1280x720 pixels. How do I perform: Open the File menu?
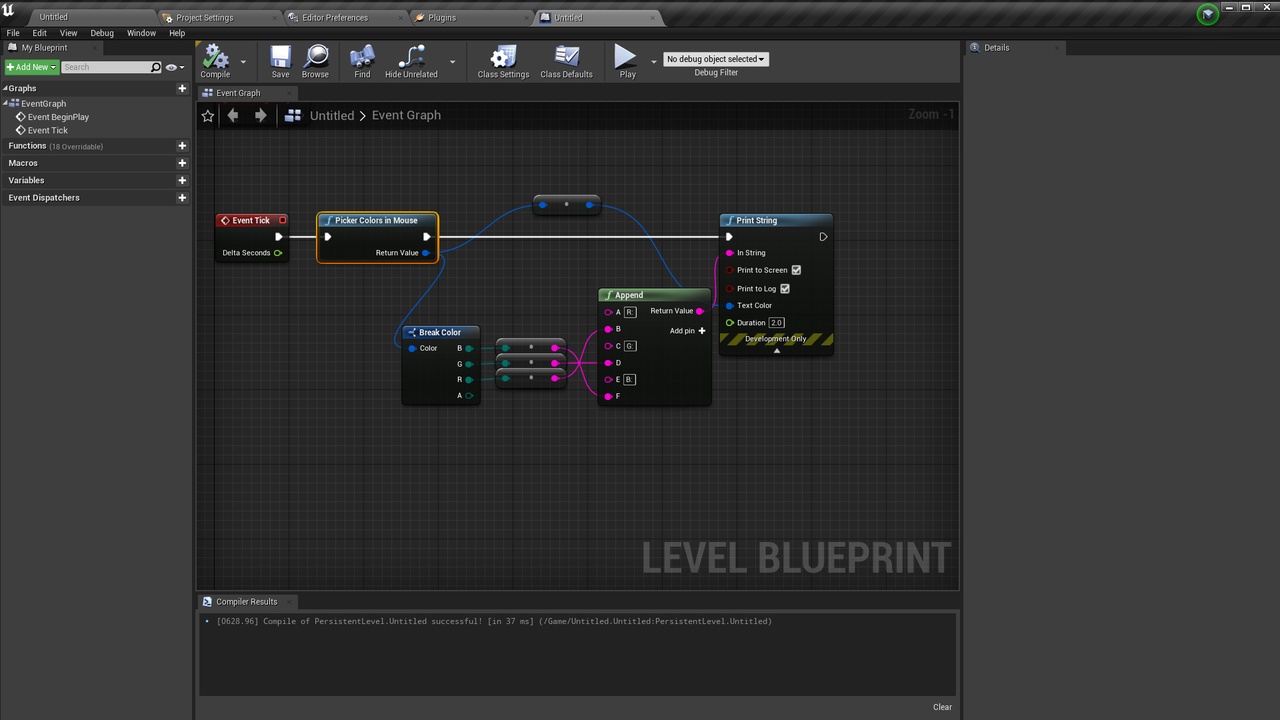pos(13,33)
